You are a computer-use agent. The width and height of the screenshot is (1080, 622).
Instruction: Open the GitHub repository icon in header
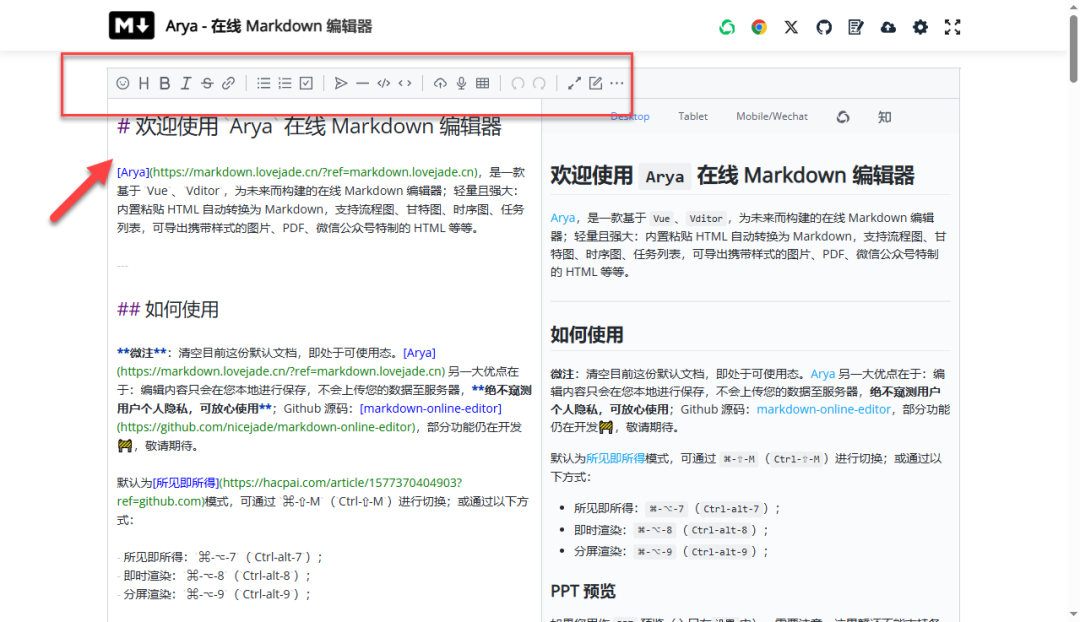click(x=824, y=27)
